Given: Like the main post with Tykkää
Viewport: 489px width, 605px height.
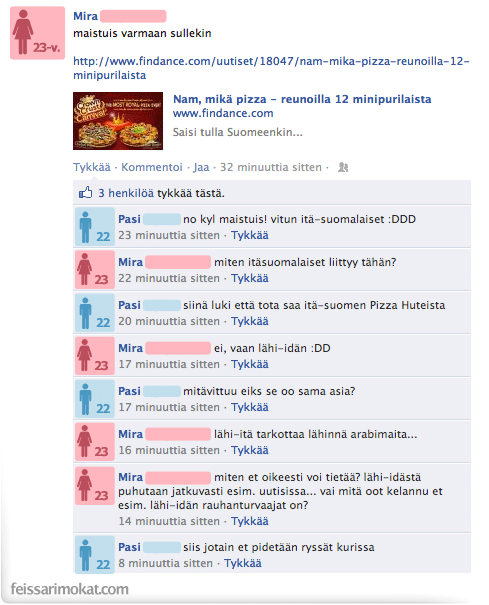Looking at the screenshot, I should click(92, 167).
